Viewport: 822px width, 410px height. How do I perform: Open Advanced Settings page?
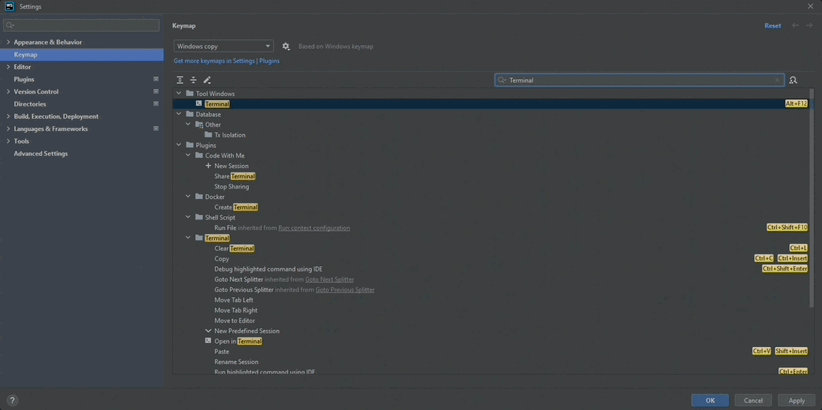[41, 154]
